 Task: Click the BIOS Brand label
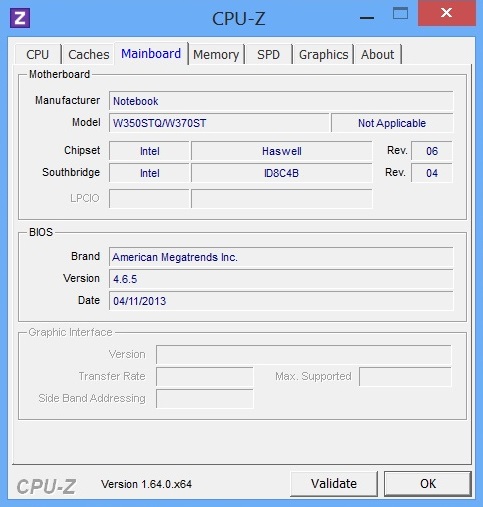pyautogui.click(x=86, y=256)
